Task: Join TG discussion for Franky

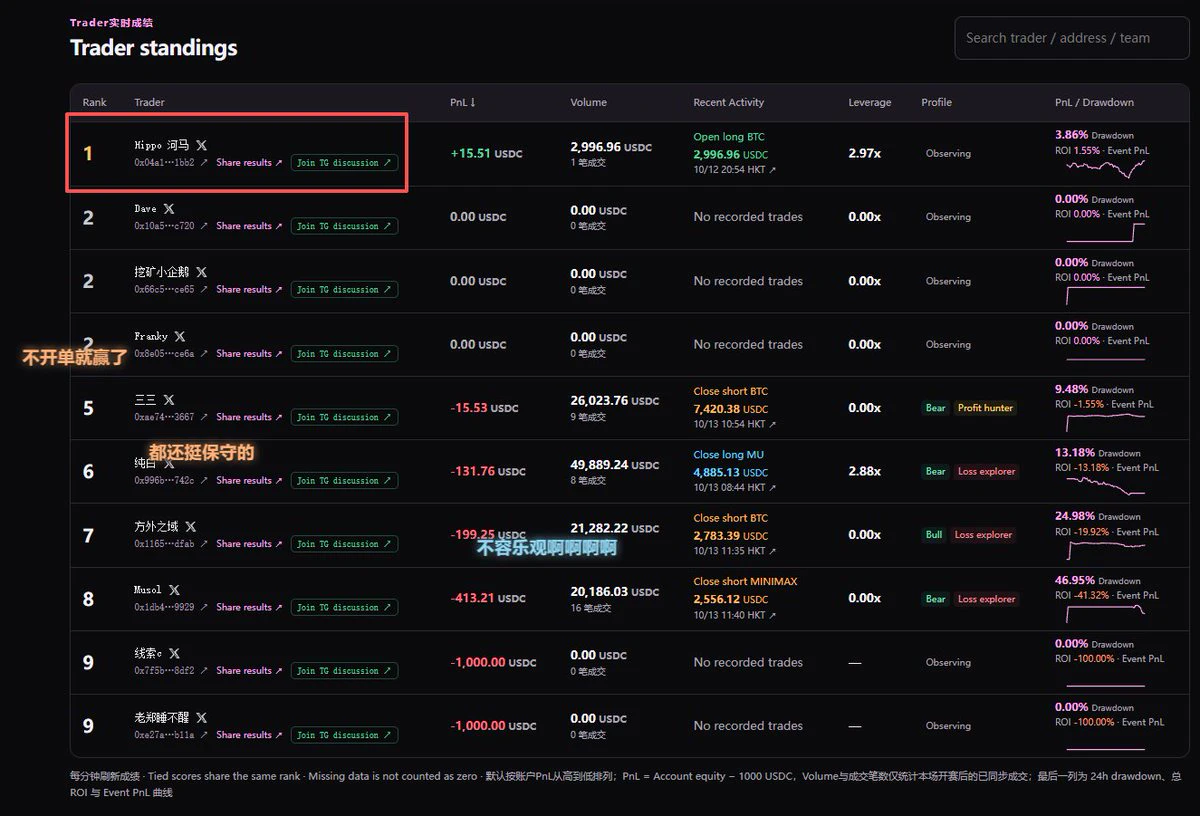Action: point(344,354)
